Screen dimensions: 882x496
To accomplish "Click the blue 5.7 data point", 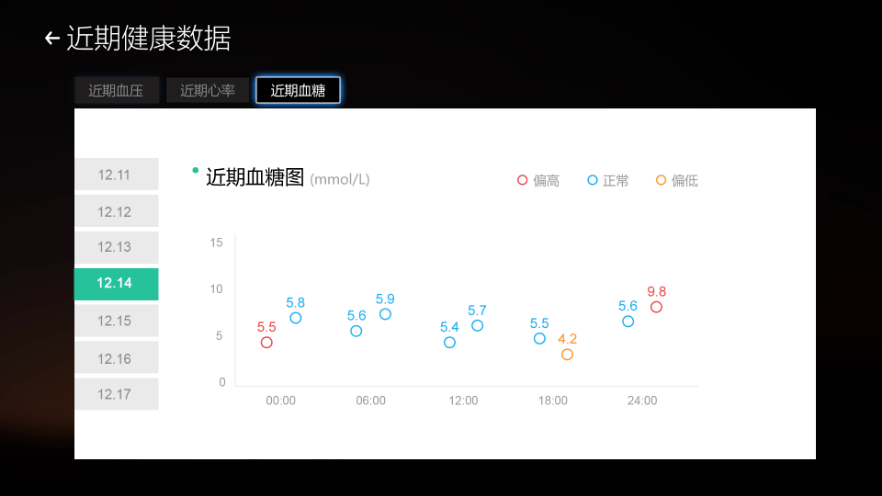I will (477, 326).
